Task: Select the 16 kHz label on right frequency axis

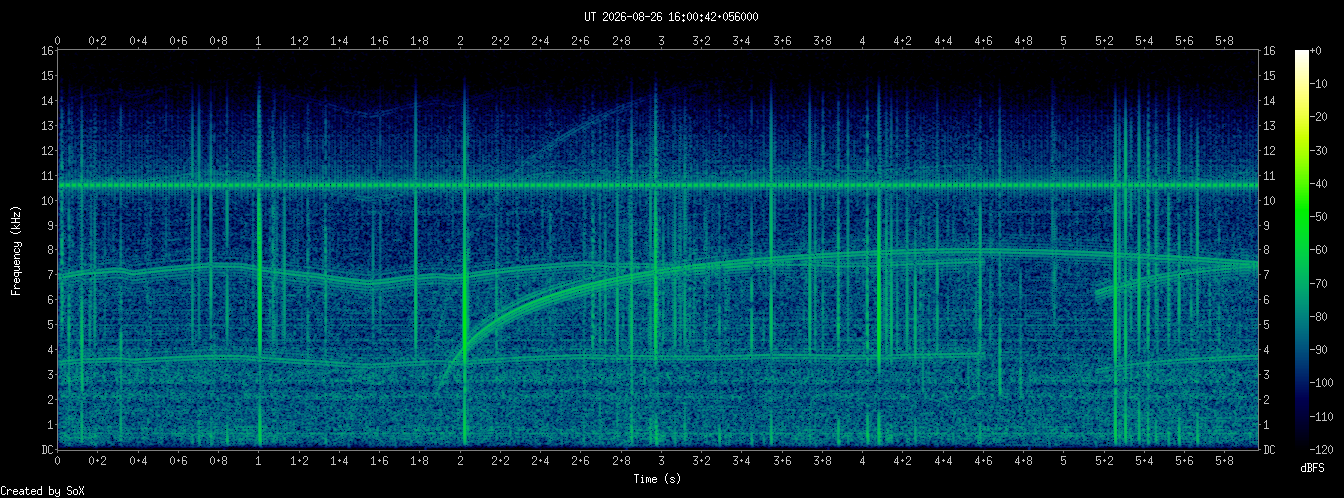Action: coord(1270,51)
